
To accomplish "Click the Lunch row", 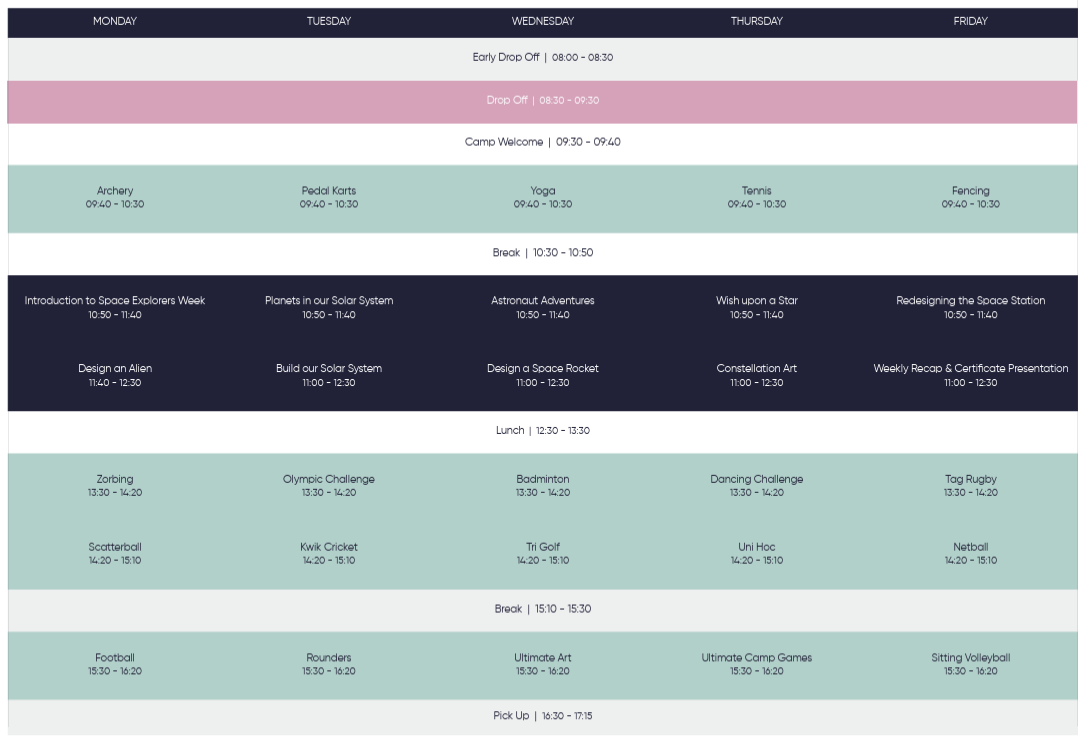I will point(542,431).
